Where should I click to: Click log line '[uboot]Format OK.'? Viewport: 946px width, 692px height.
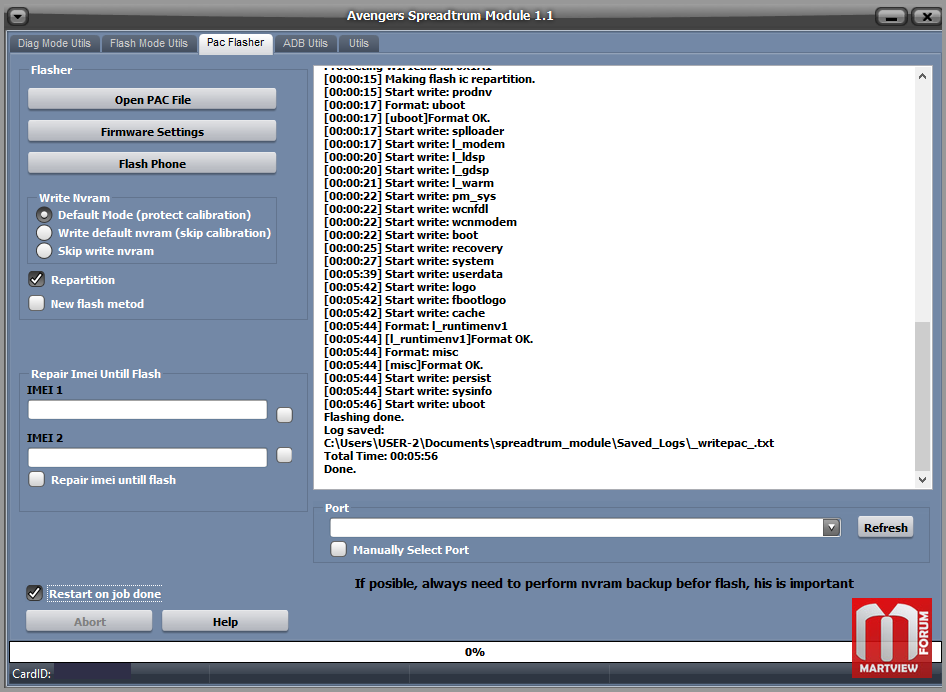click(x=407, y=118)
